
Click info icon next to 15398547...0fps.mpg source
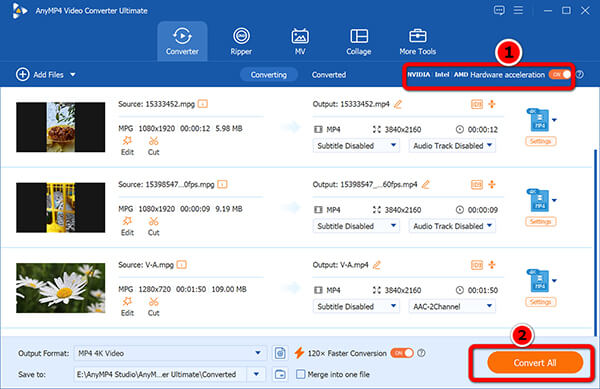[222, 184]
